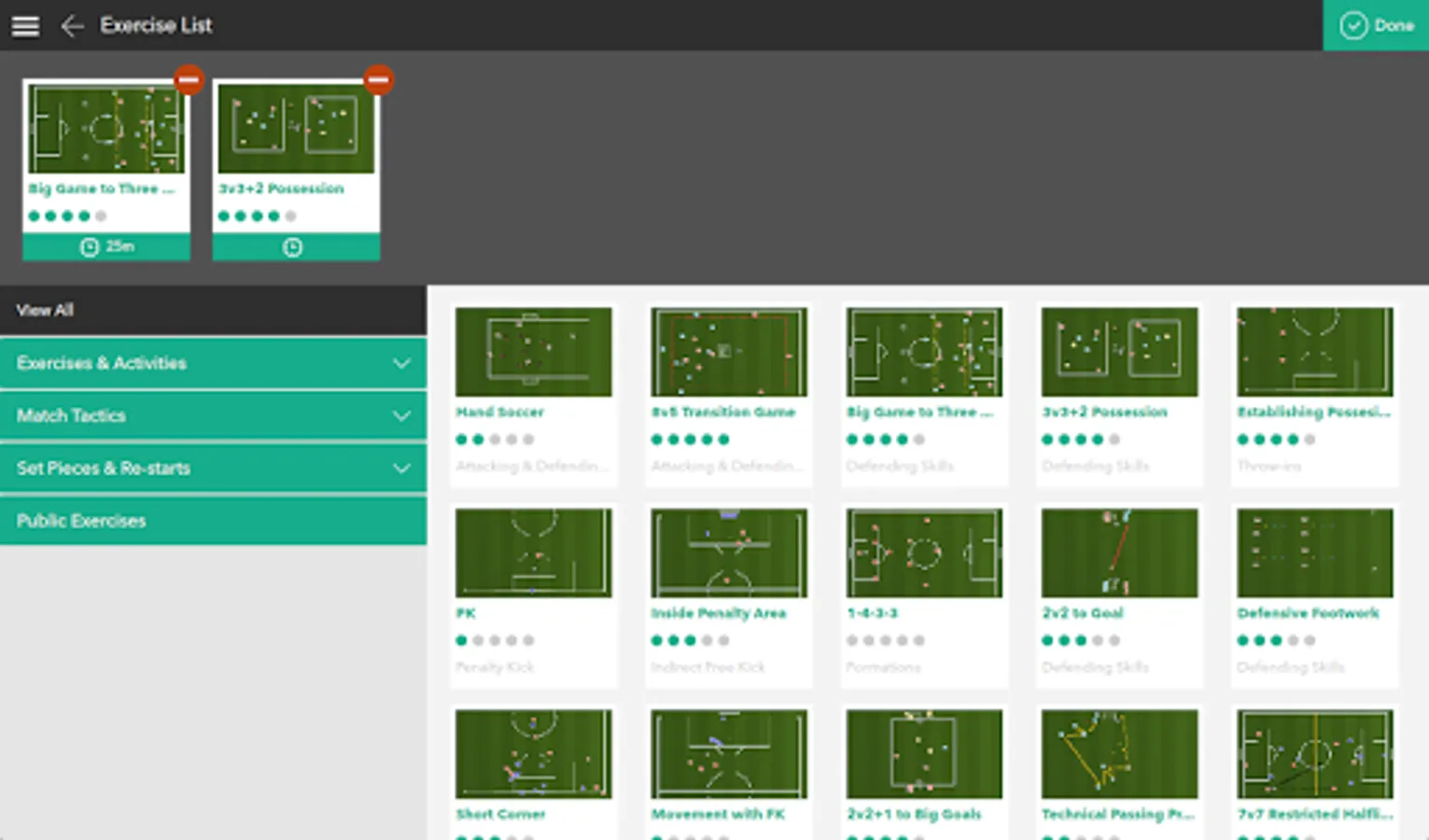1429x840 pixels.
Task: Expand Set Pieces & Re-starts chevron
Action: [401, 469]
